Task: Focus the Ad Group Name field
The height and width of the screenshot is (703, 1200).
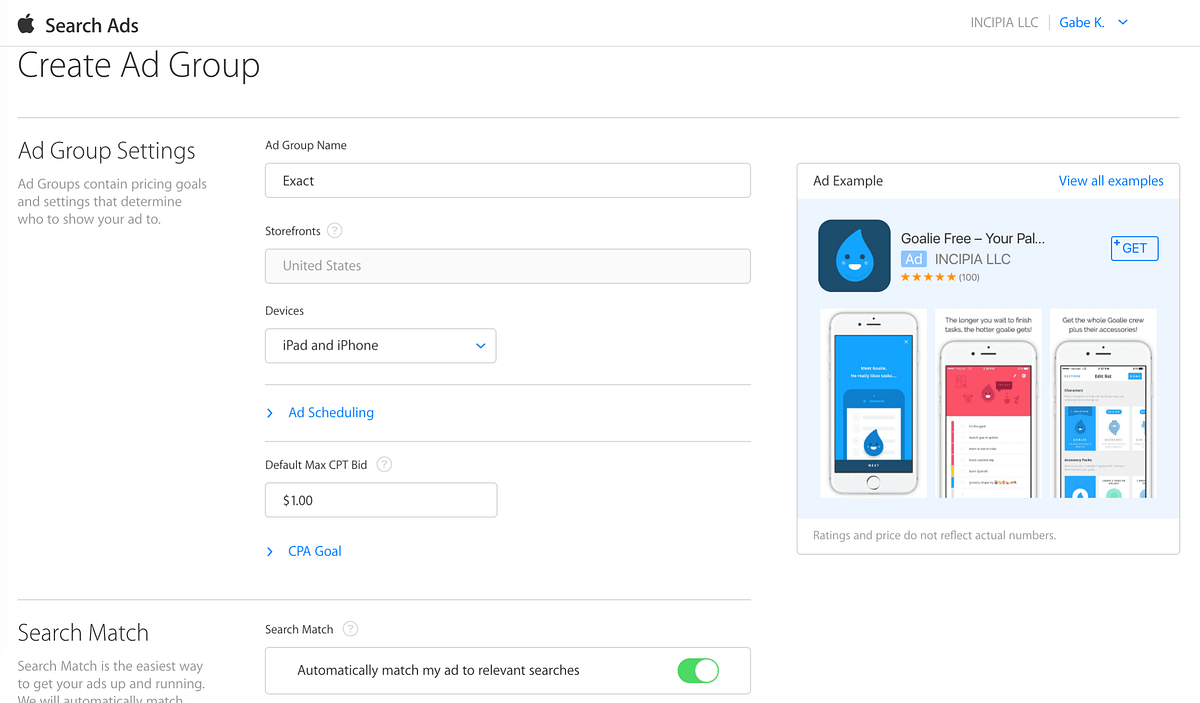Action: 508,181
